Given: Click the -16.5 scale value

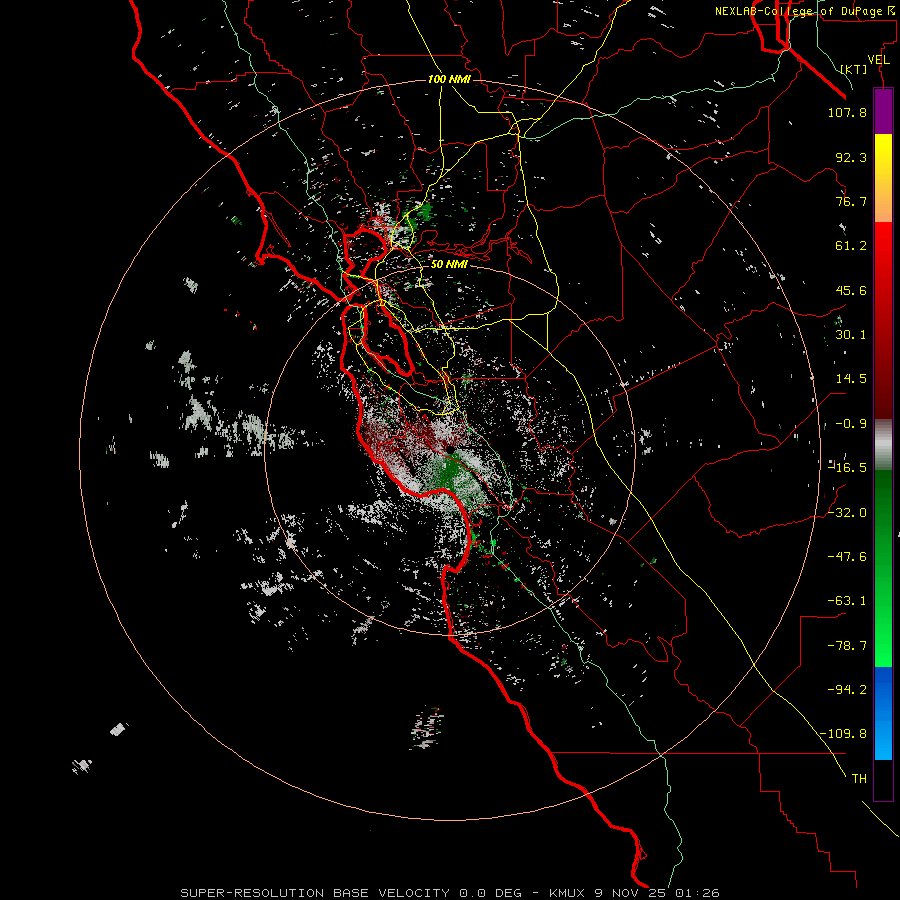Looking at the screenshot, I should (x=847, y=468).
